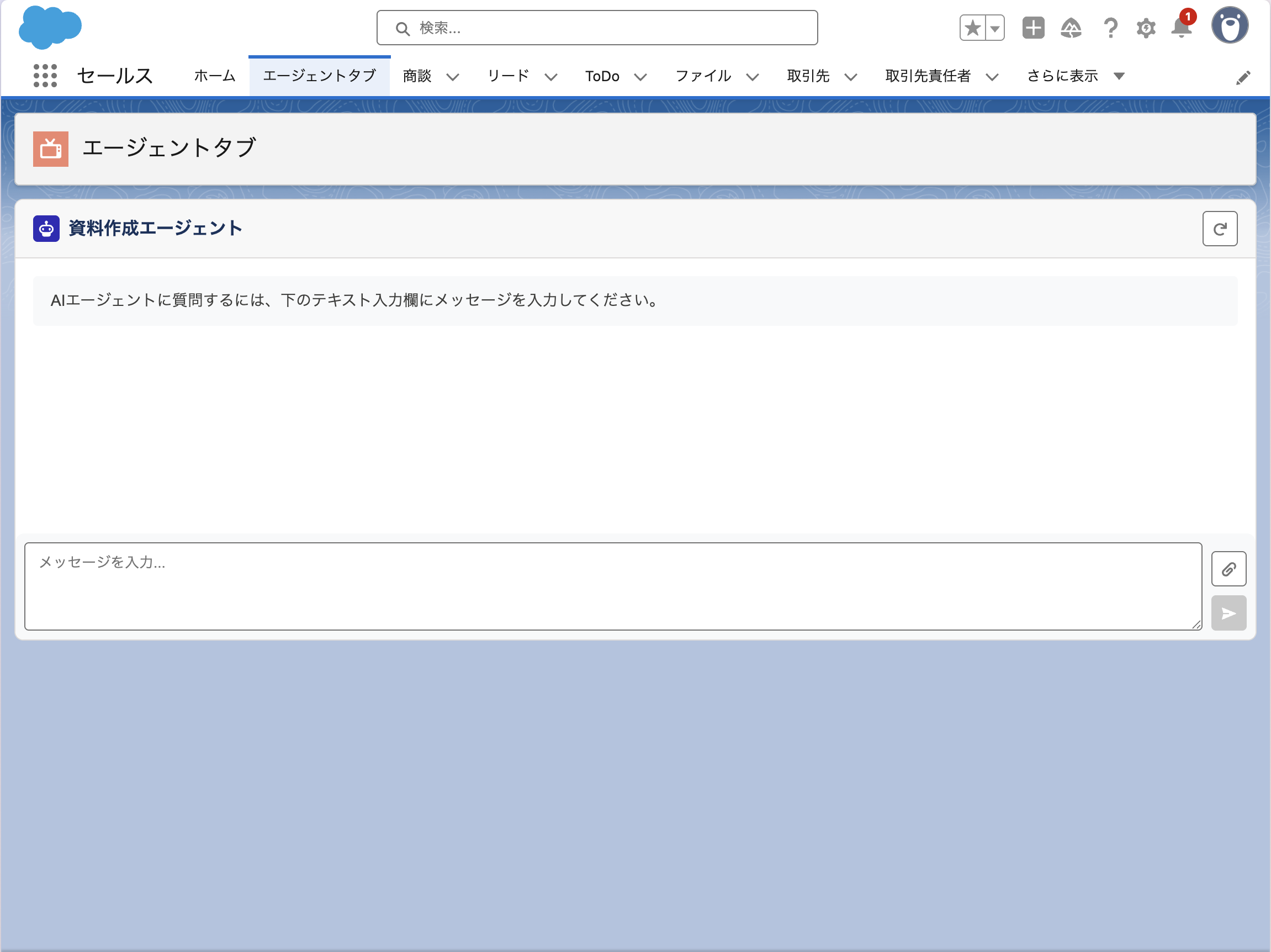This screenshot has height=952, width=1271.
Task: Click the refresh conversation button
Action: [x=1219, y=229]
